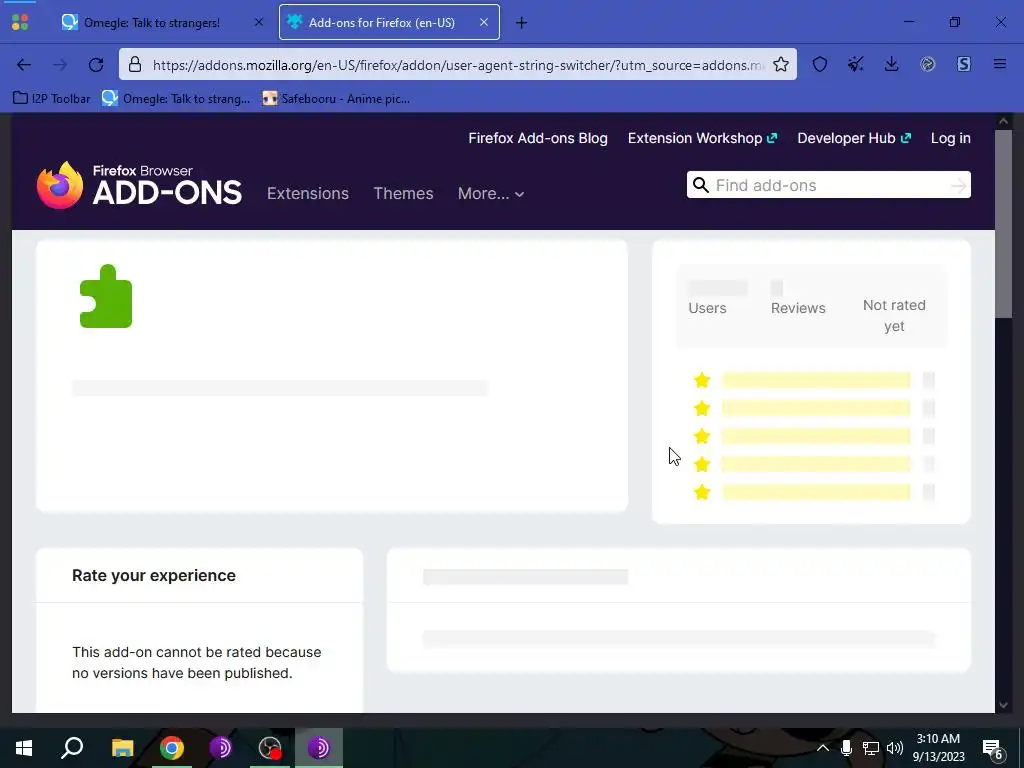
Task: Open Windows Start menu
Action: point(24,748)
